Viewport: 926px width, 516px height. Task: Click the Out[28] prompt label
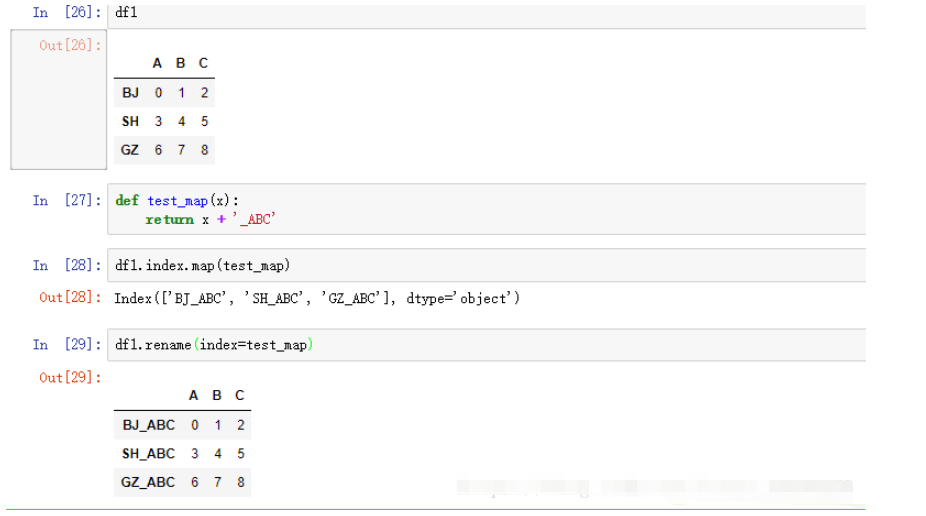[x=70, y=298]
